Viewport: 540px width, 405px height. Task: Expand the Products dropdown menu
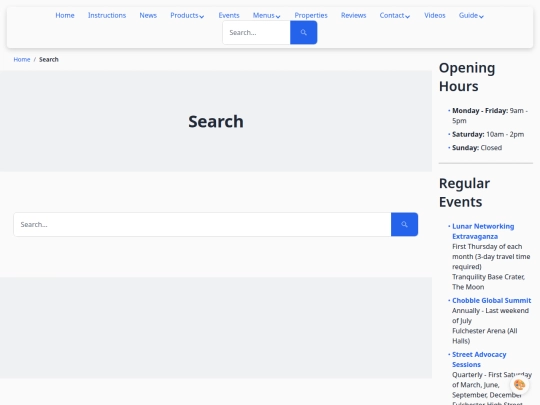[x=187, y=15]
